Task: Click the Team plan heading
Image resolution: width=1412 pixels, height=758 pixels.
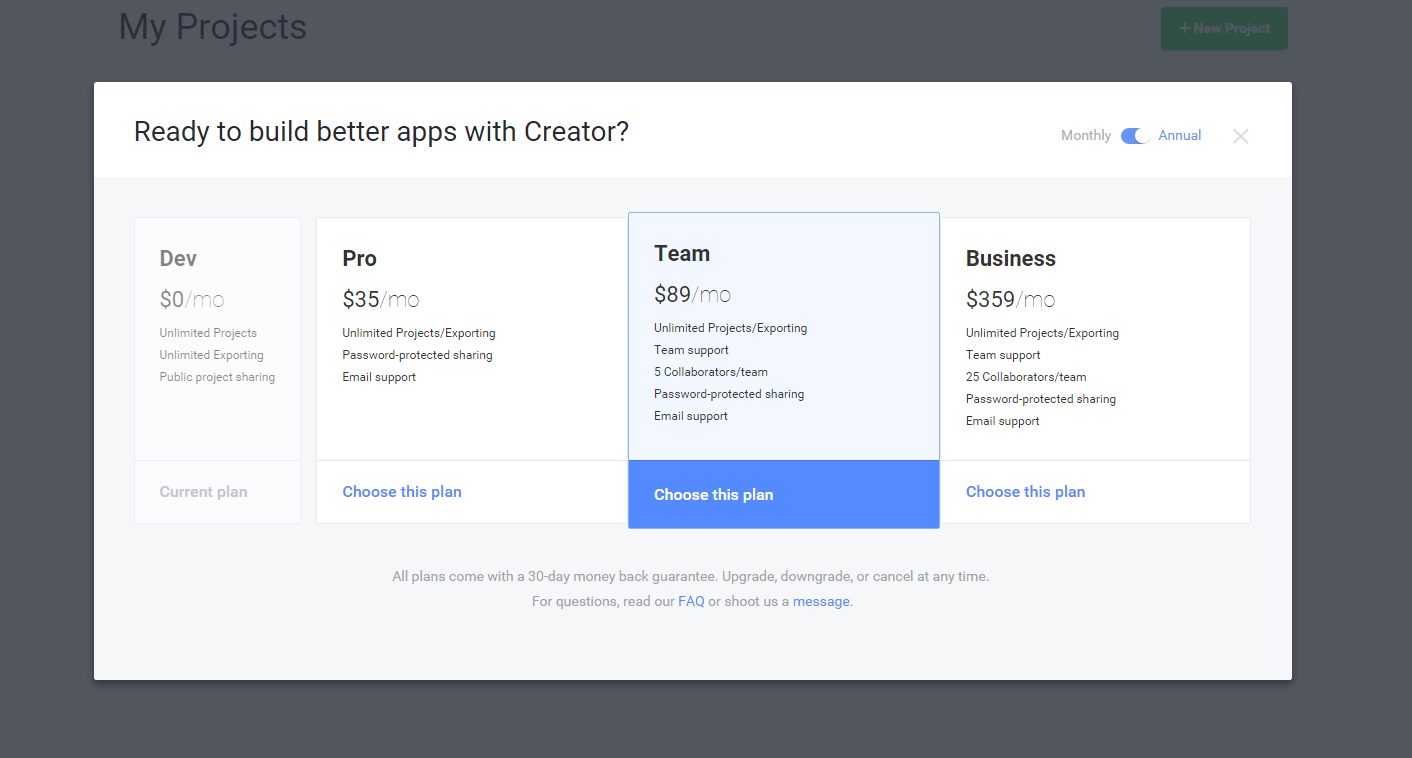Action: [682, 254]
